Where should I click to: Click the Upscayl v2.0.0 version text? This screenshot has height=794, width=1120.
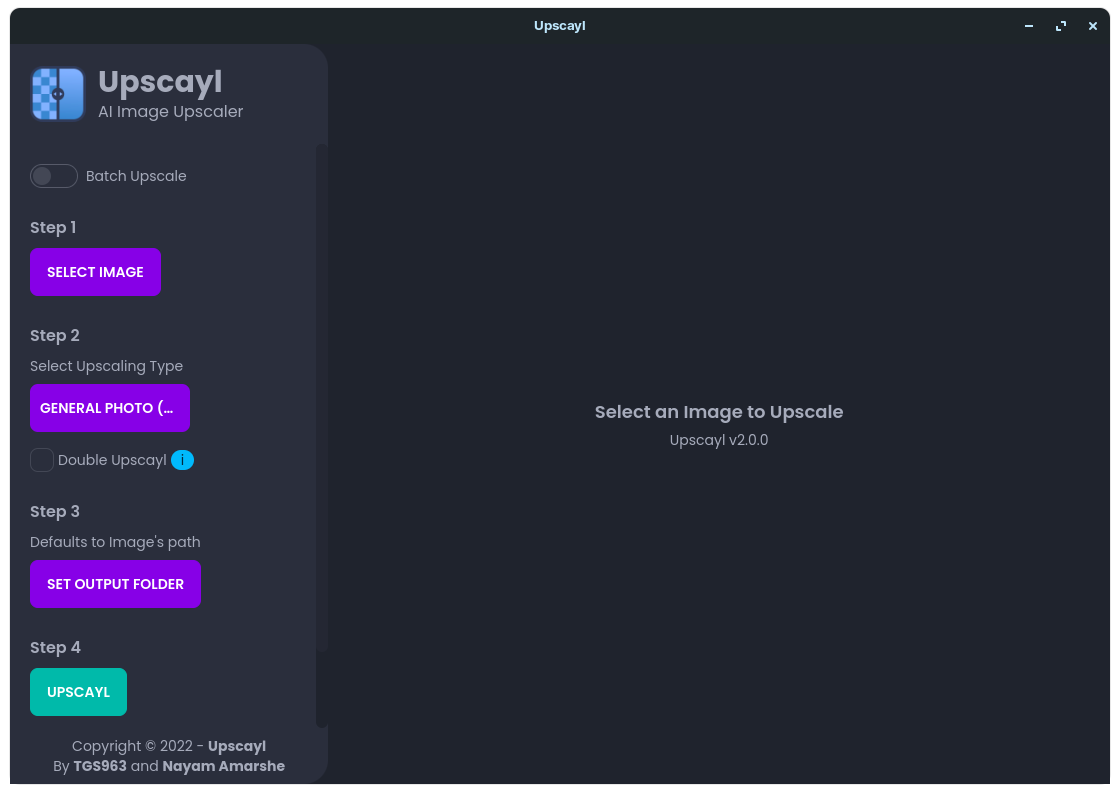(x=719, y=440)
